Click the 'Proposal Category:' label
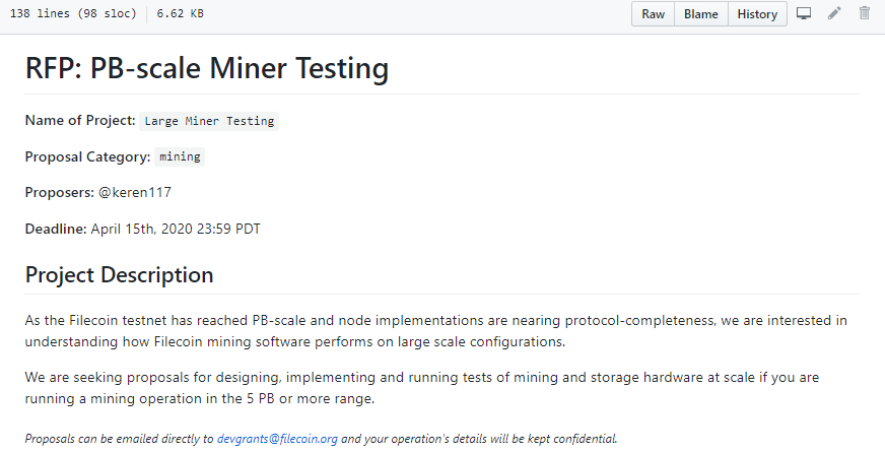This screenshot has height=459, width=885. point(87,157)
